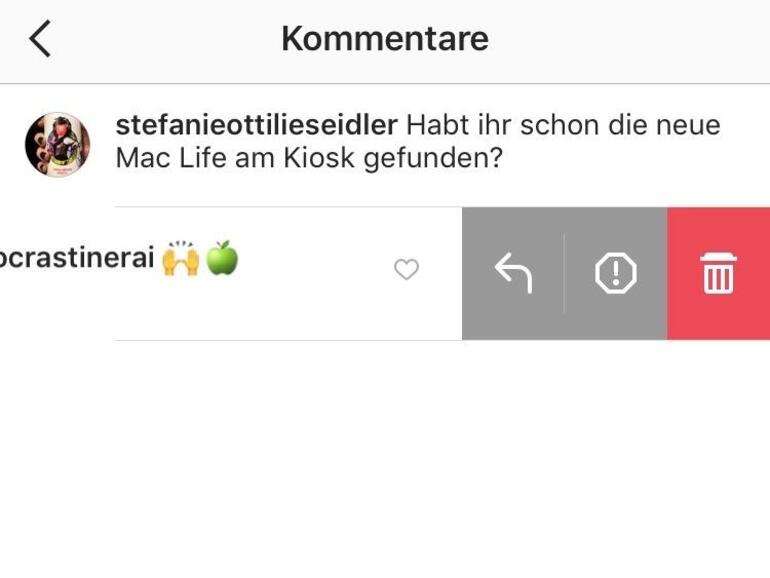Viewport: 770px width, 578px height.
Task: Tap the empty white area below the comment
Action: tap(385, 450)
